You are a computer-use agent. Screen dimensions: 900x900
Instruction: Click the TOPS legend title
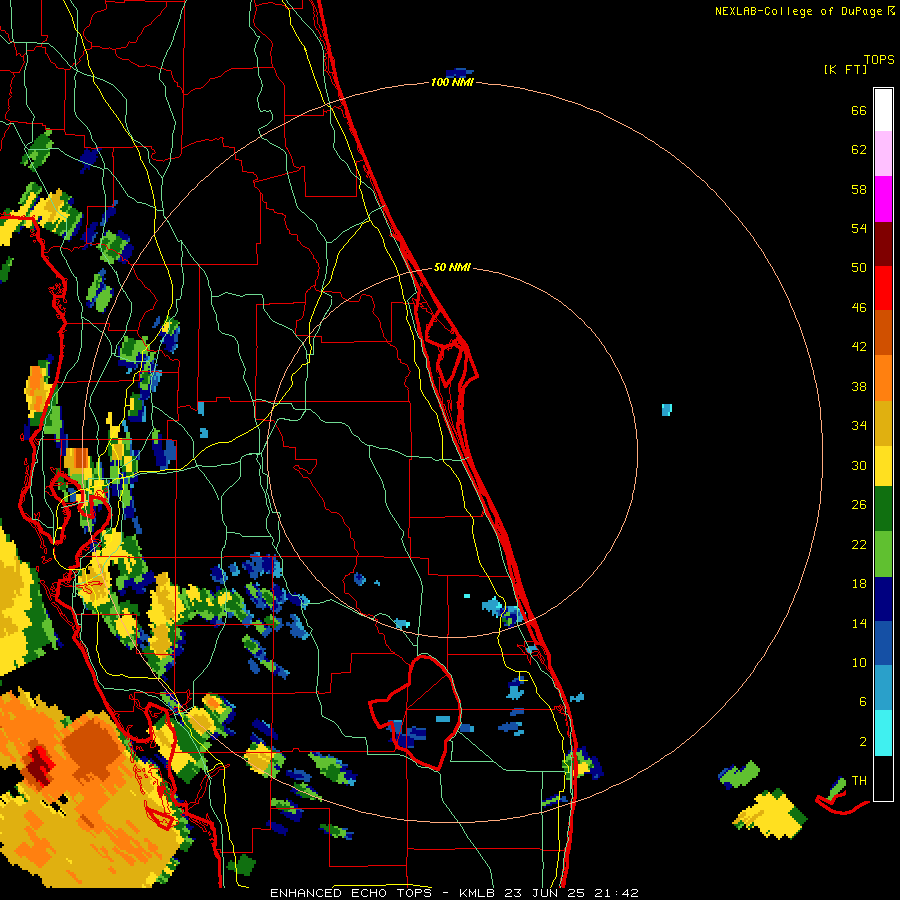[879, 60]
